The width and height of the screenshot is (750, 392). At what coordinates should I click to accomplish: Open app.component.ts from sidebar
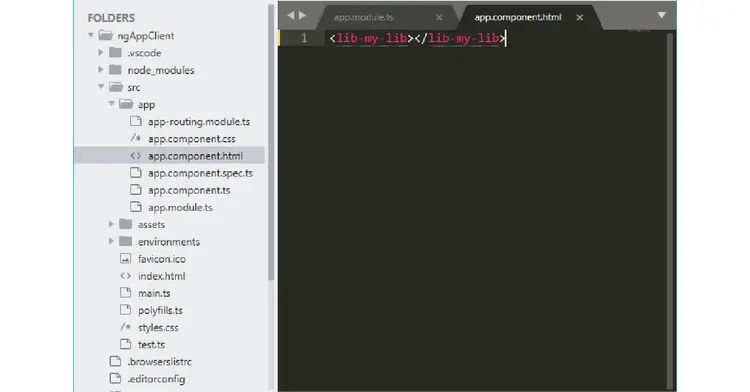point(189,190)
